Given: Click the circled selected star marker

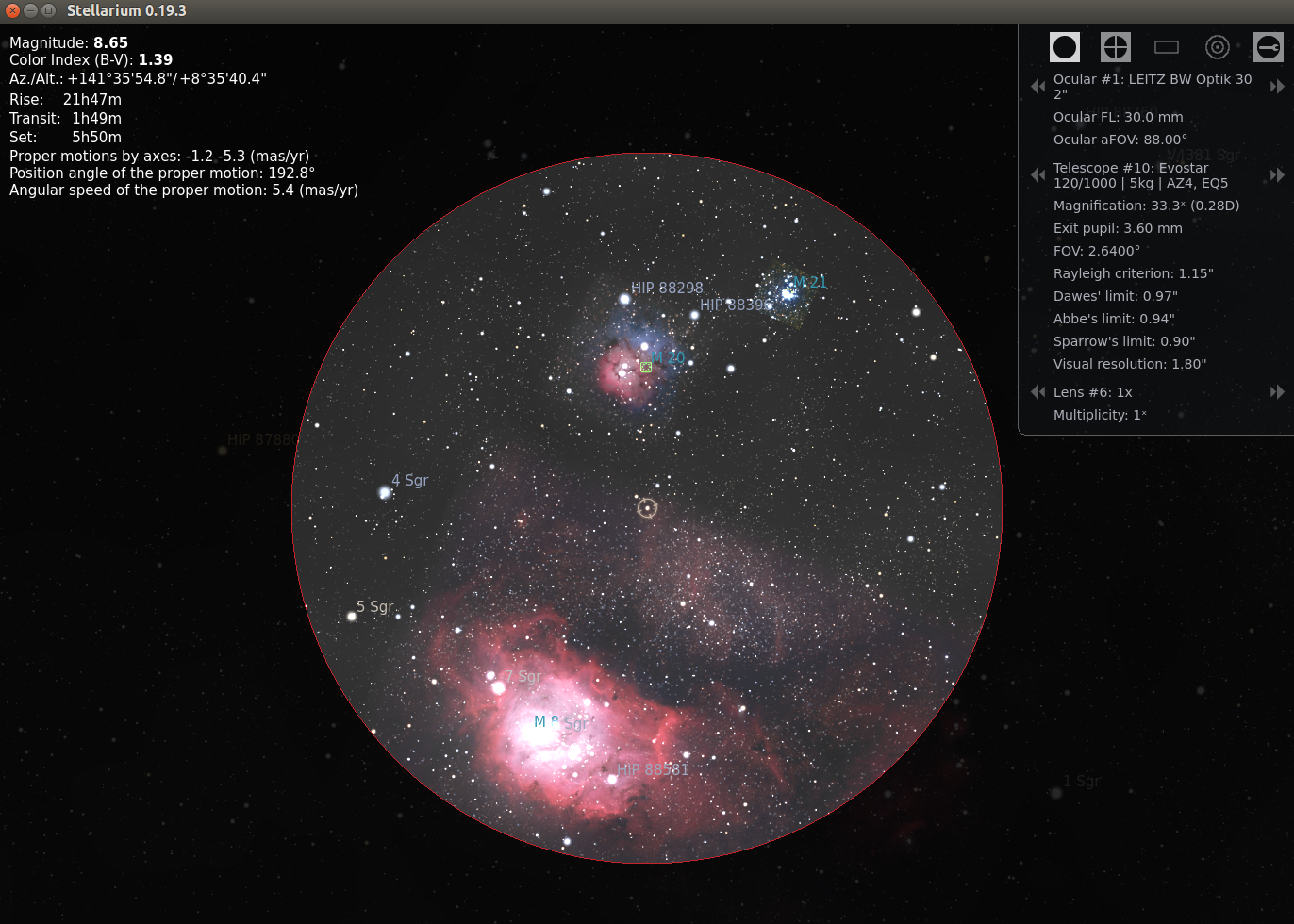Looking at the screenshot, I should click(x=647, y=508).
